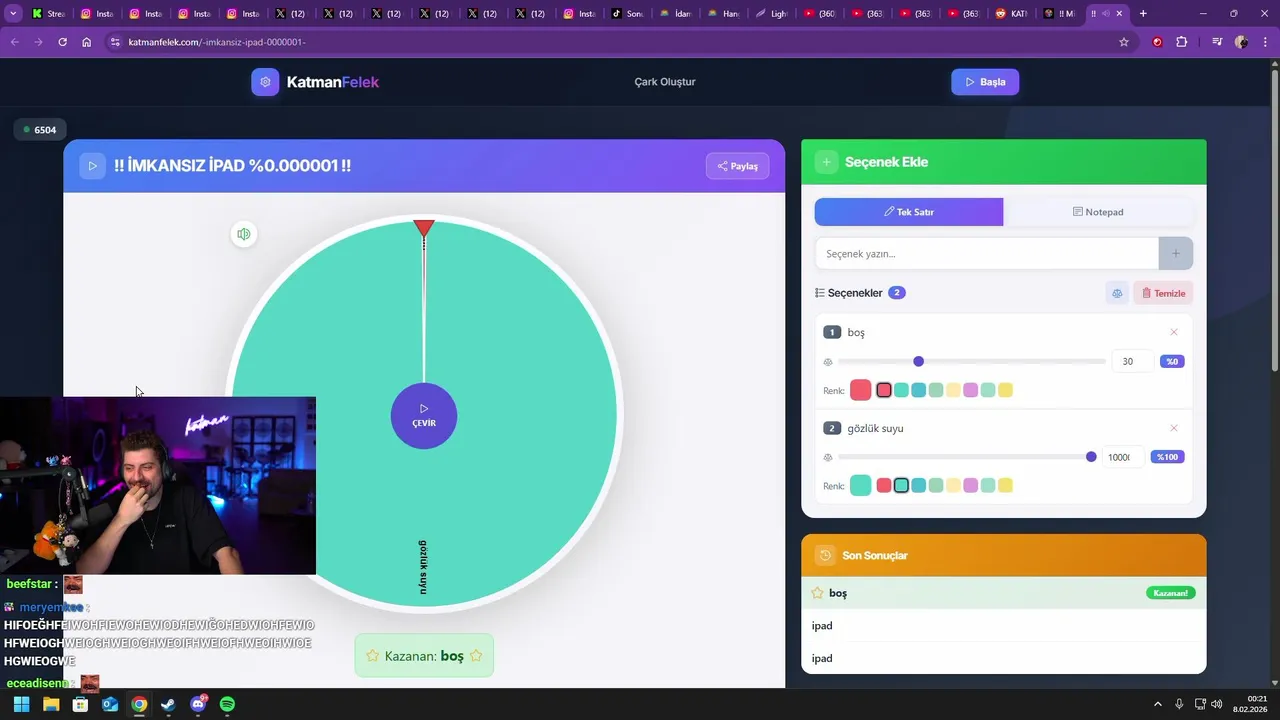Image resolution: width=1280 pixels, height=720 pixels.
Task: Click the Paylaş share button
Action: point(738,166)
